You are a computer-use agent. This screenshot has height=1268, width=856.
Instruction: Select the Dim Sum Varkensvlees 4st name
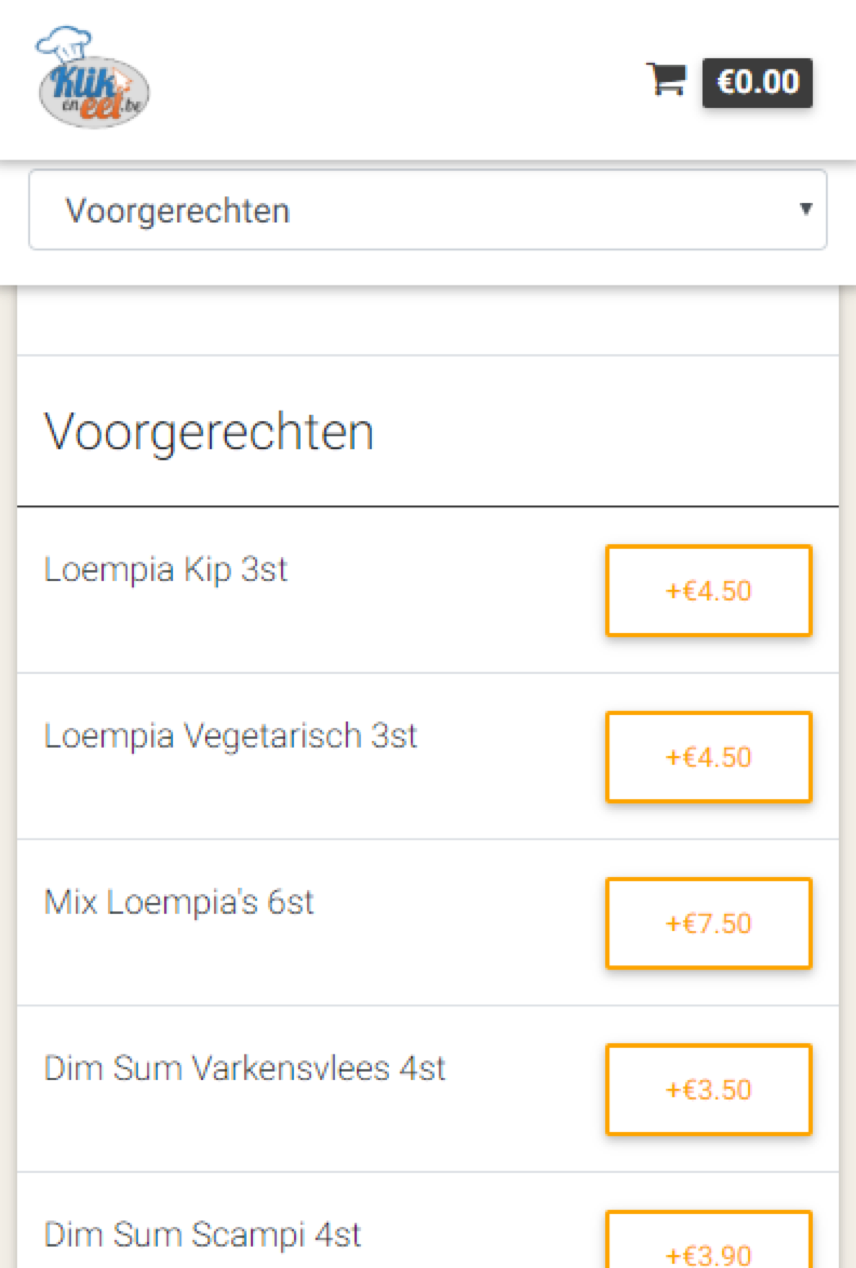[245, 1069]
